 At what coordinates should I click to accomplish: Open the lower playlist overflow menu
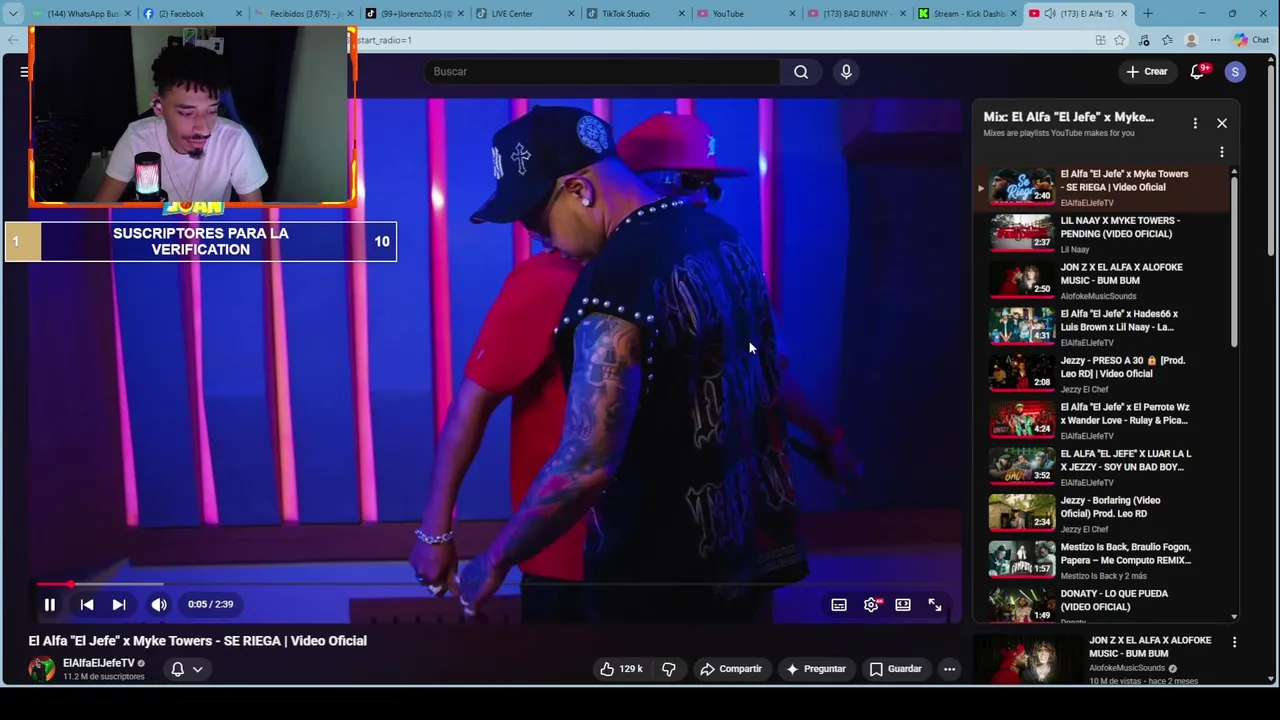coord(1221,152)
